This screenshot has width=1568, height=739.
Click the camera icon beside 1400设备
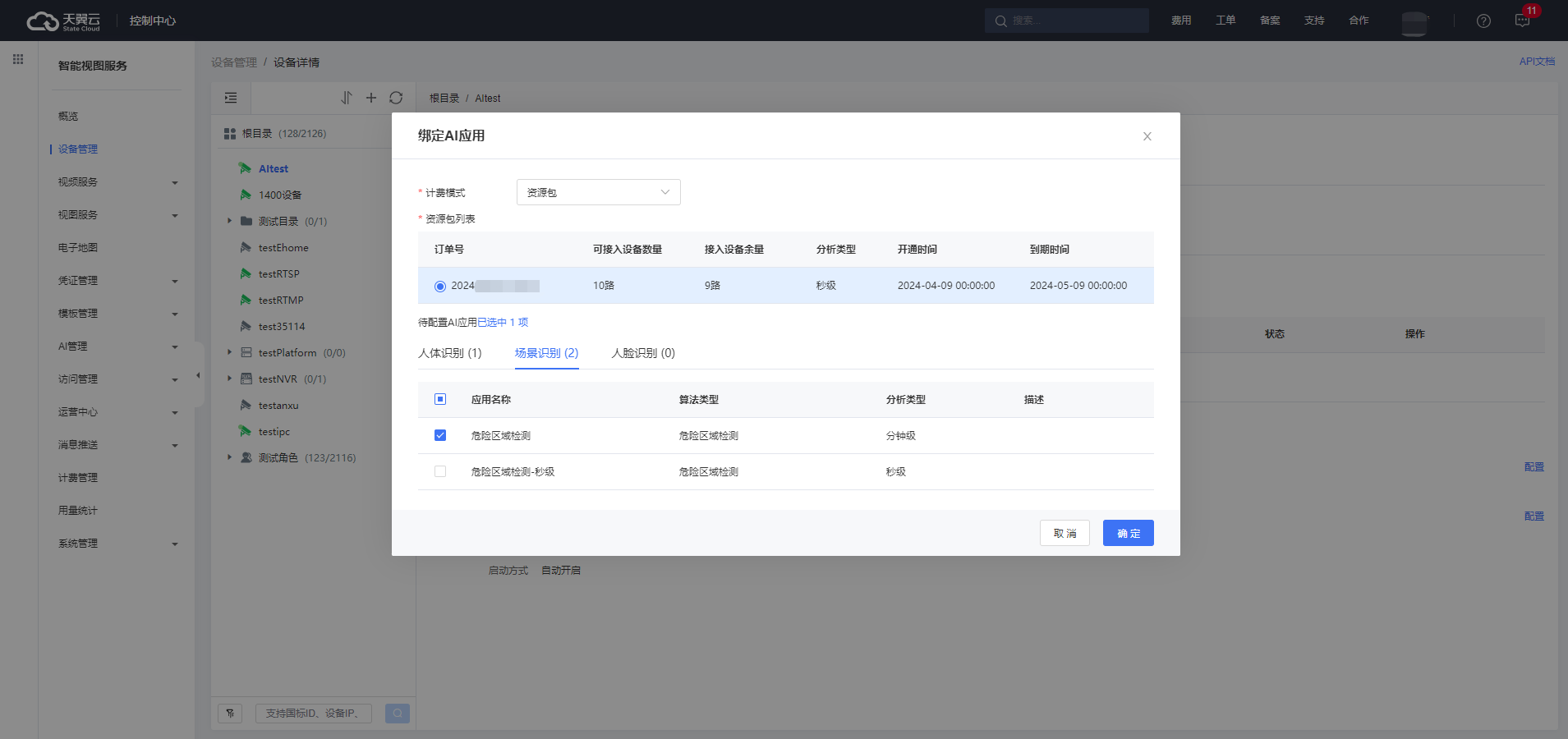point(246,195)
